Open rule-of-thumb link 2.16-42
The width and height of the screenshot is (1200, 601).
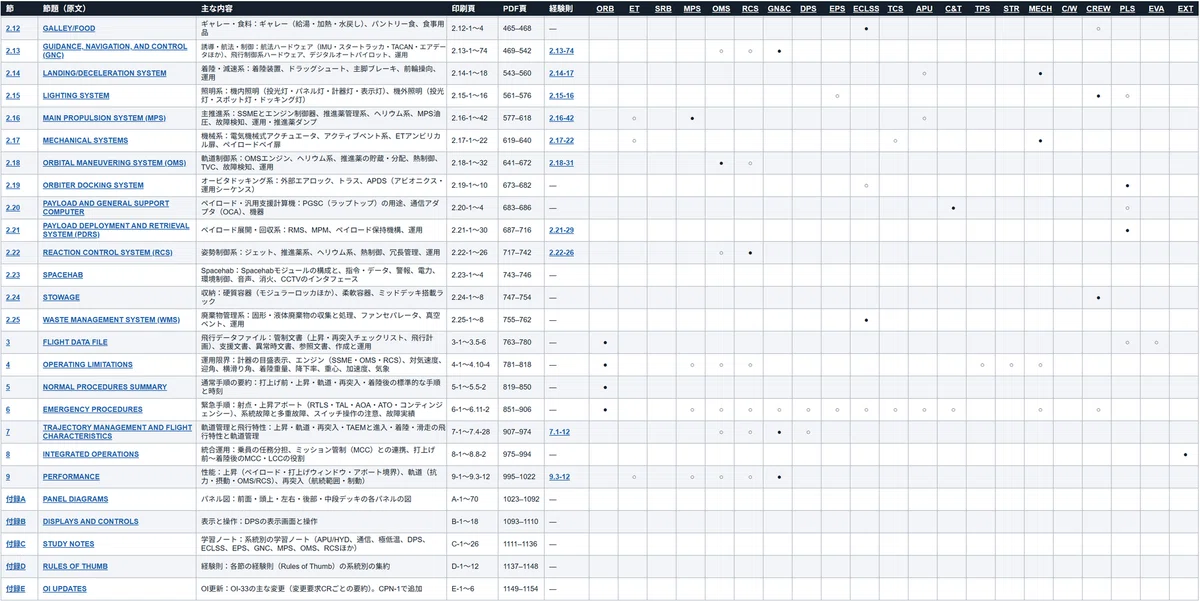click(x=561, y=118)
